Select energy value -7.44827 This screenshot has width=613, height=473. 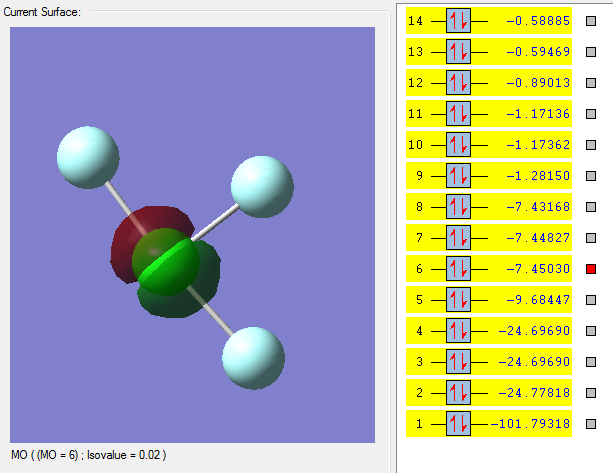[538, 238]
